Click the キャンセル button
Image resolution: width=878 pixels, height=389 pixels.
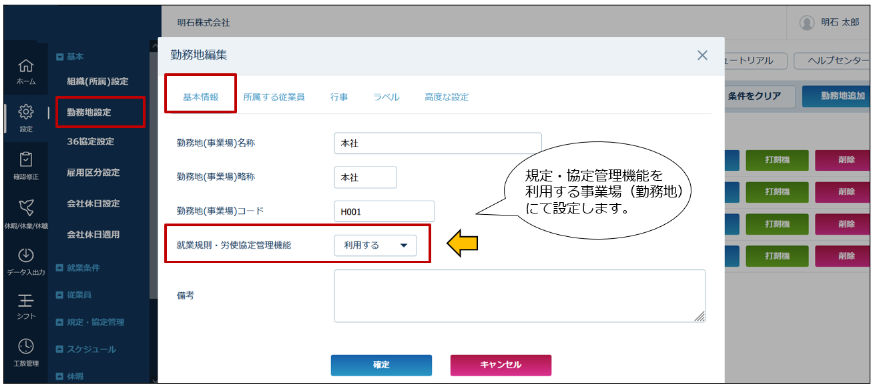[501, 365]
